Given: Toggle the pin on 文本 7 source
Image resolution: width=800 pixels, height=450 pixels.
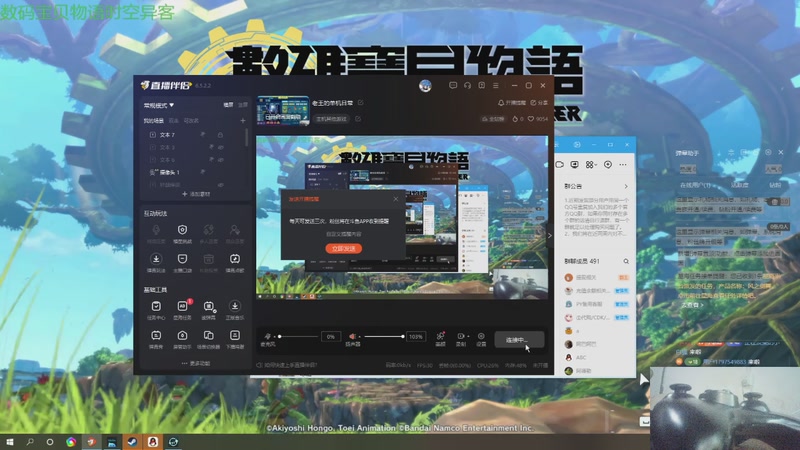Looking at the screenshot, I should 203,135.
